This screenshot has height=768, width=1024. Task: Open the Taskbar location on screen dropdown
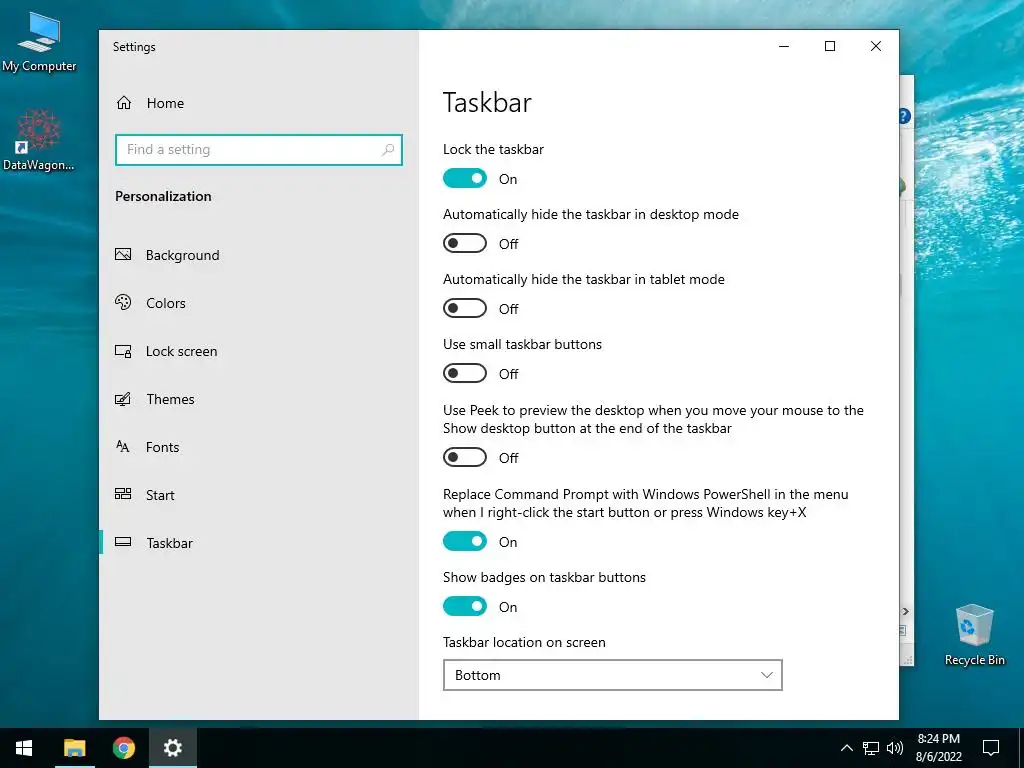[613, 675]
